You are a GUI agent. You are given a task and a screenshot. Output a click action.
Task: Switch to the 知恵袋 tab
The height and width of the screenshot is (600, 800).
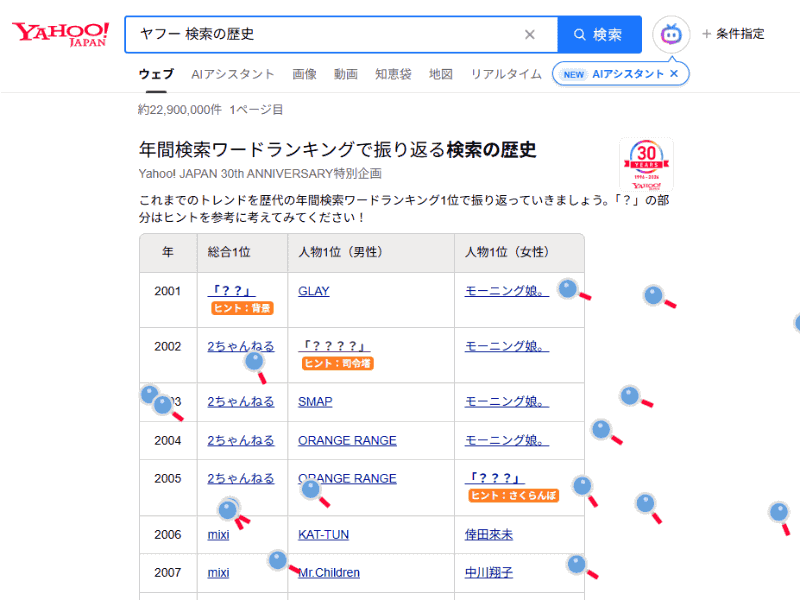(393, 73)
